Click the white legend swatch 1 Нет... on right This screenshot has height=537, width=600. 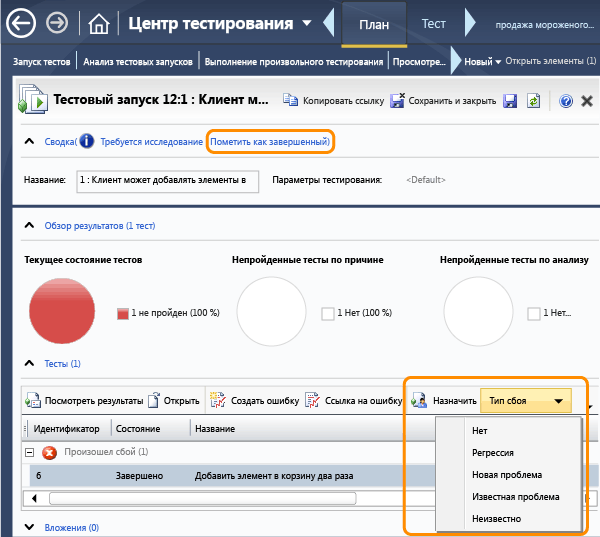tap(534, 313)
